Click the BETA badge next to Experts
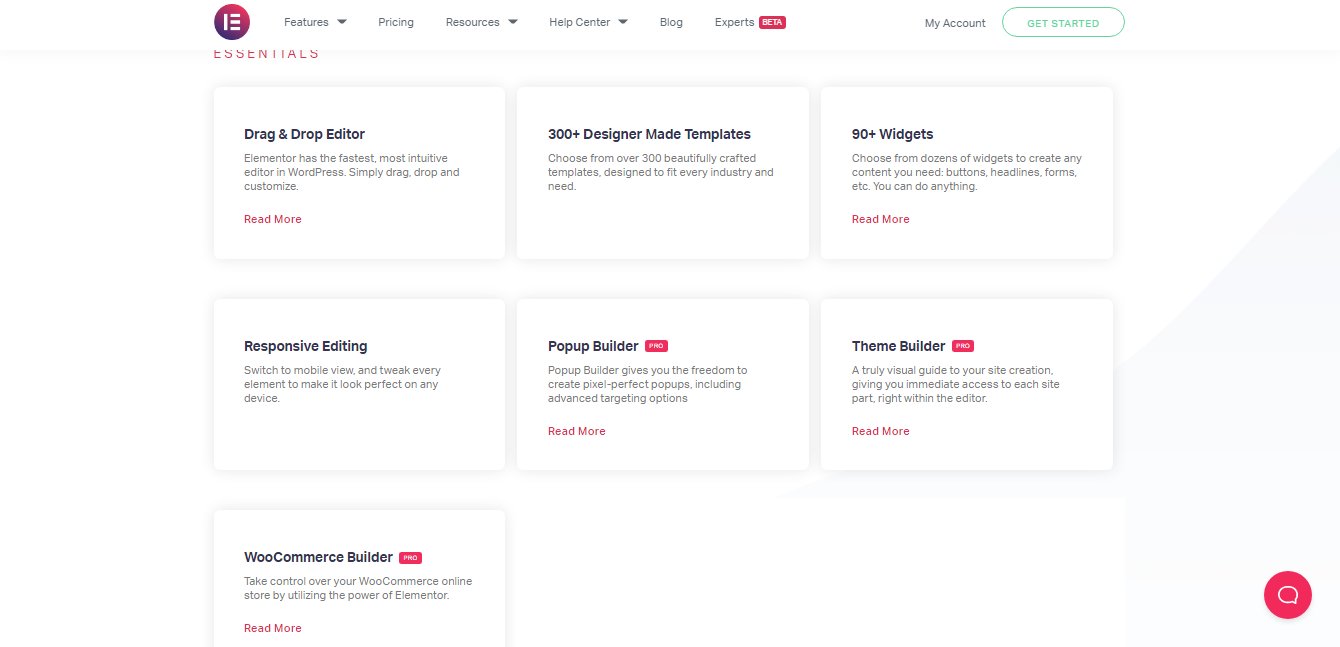This screenshot has height=647, width=1340. (772, 22)
